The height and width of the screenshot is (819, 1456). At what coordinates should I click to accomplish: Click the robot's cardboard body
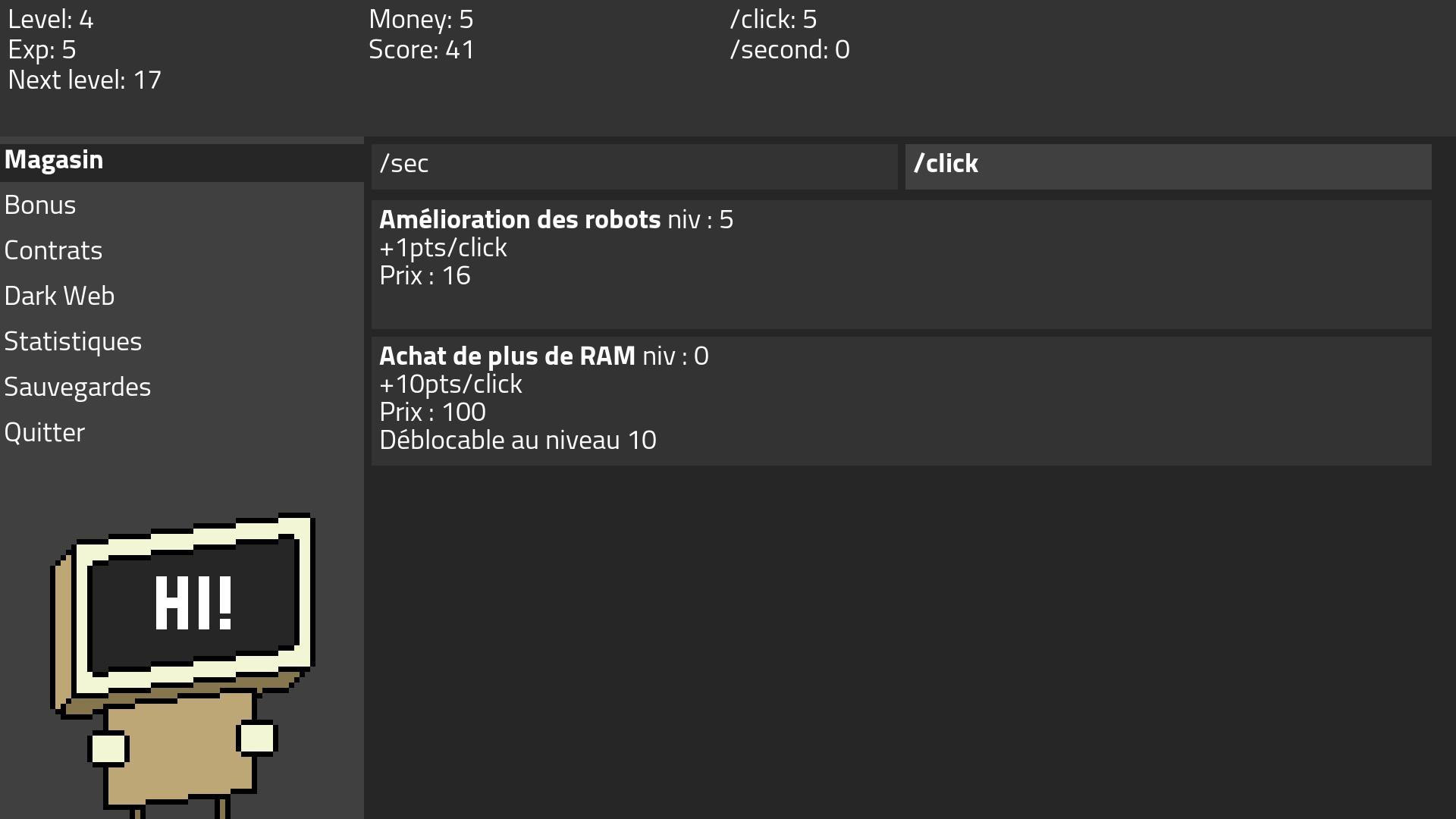pyautogui.click(x=180, y=747)
